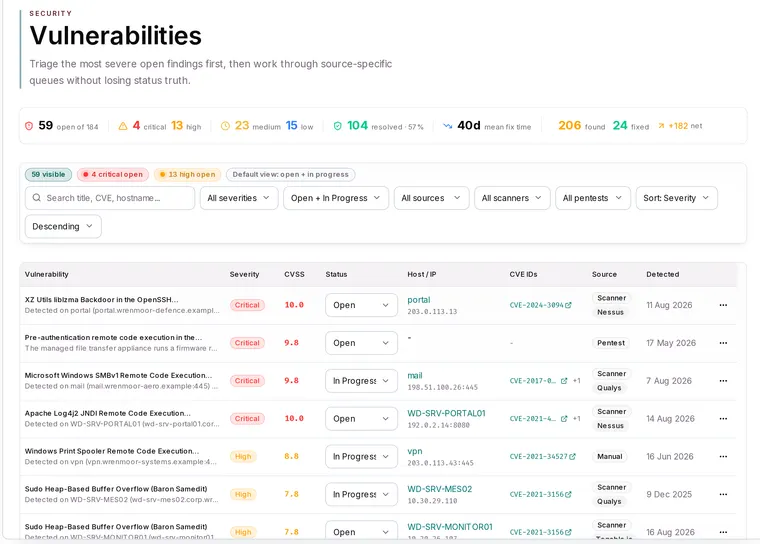Viewport: 760px width, 544px height.
Task: Change status dropdown for Apache Log4j2 row
Action: tap(362, 418)
